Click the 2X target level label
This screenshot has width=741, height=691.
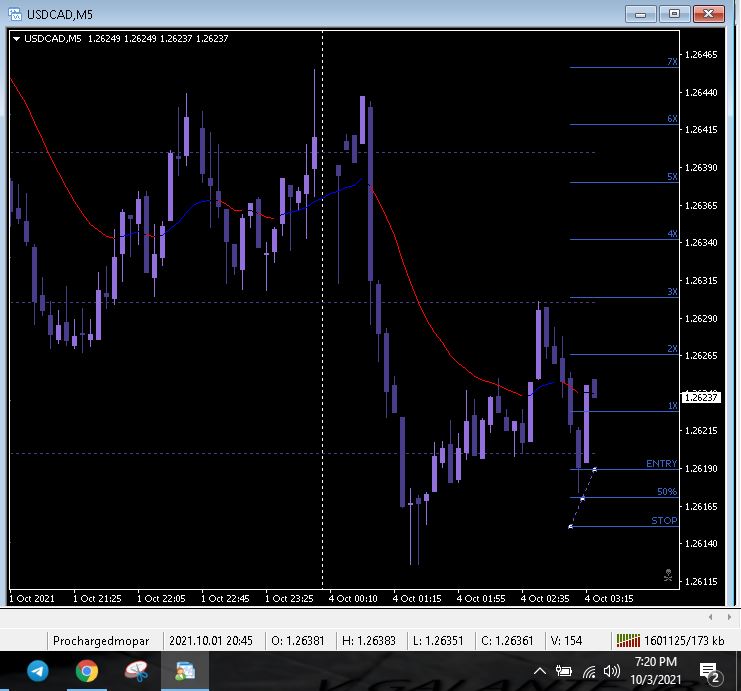tap(672, 348)
